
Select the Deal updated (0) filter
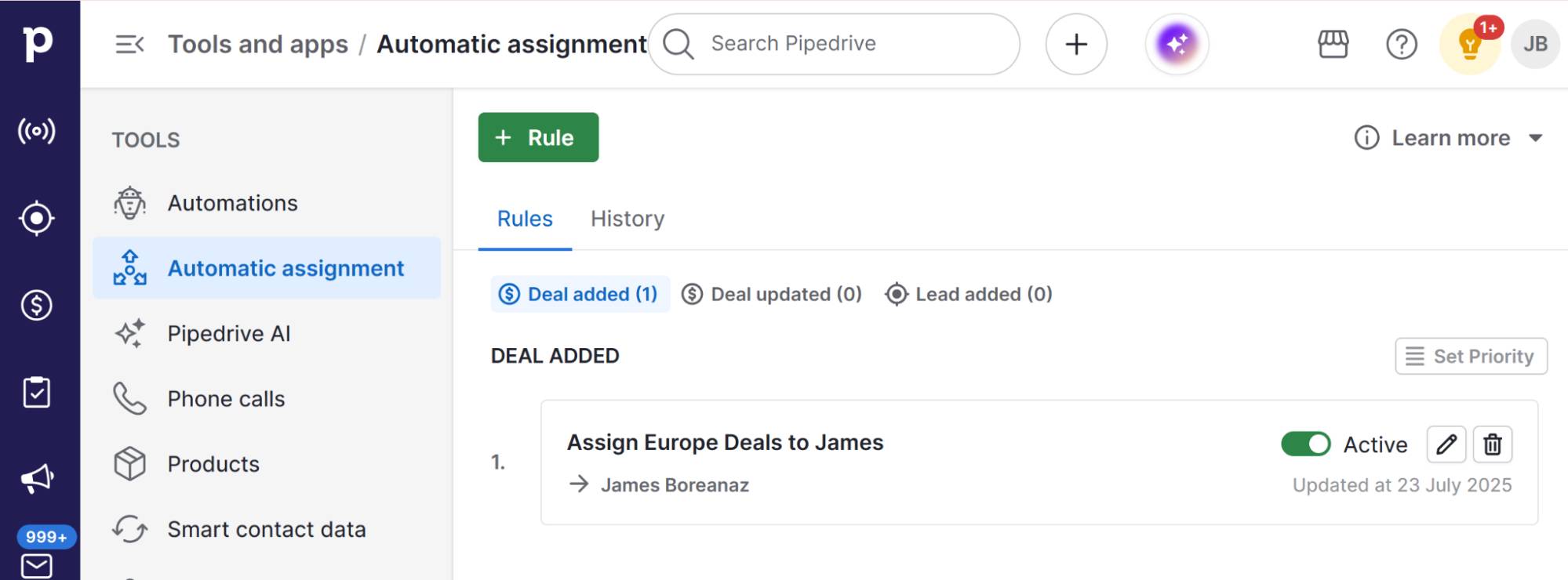[772, 294]
